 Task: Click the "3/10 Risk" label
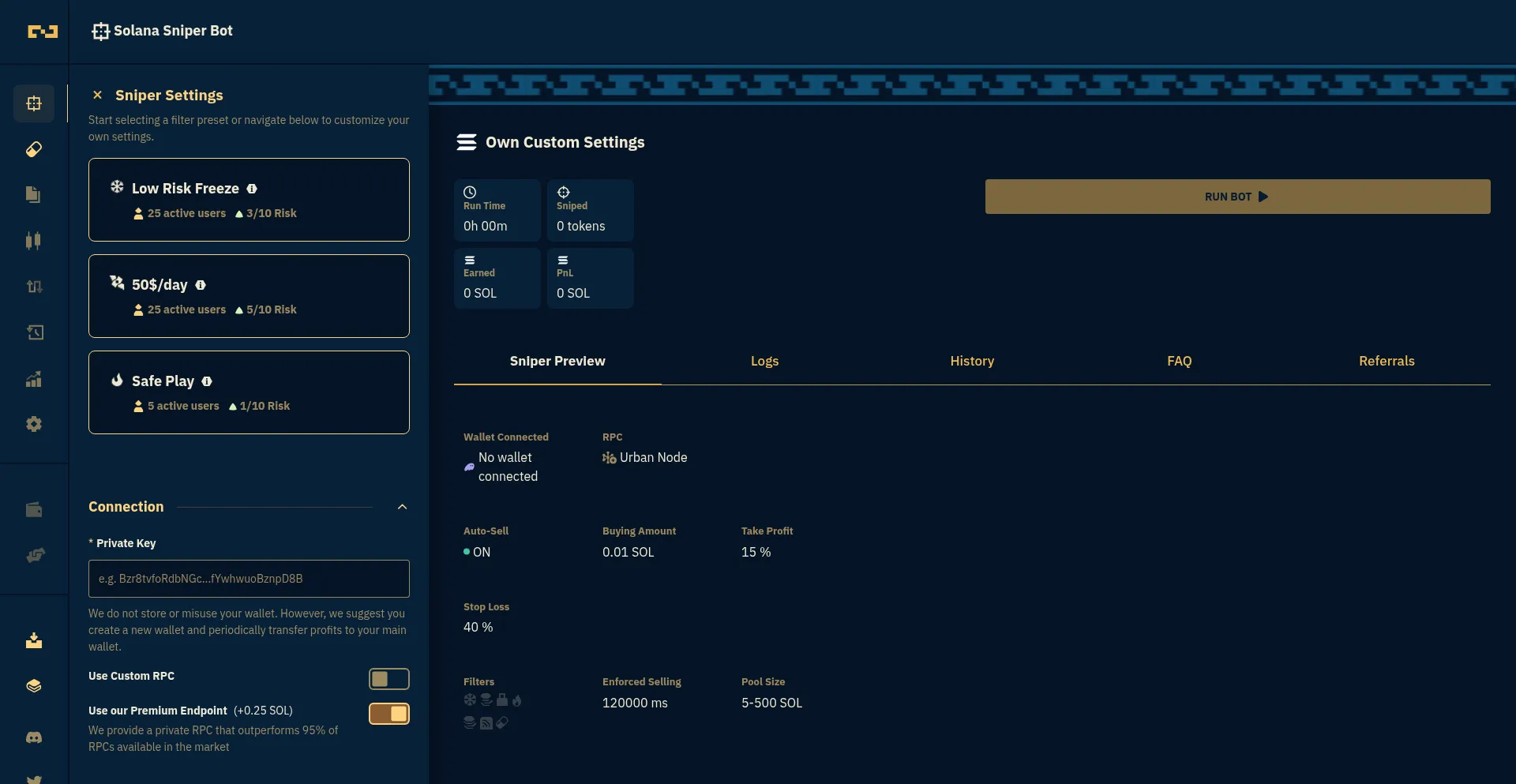272,214
